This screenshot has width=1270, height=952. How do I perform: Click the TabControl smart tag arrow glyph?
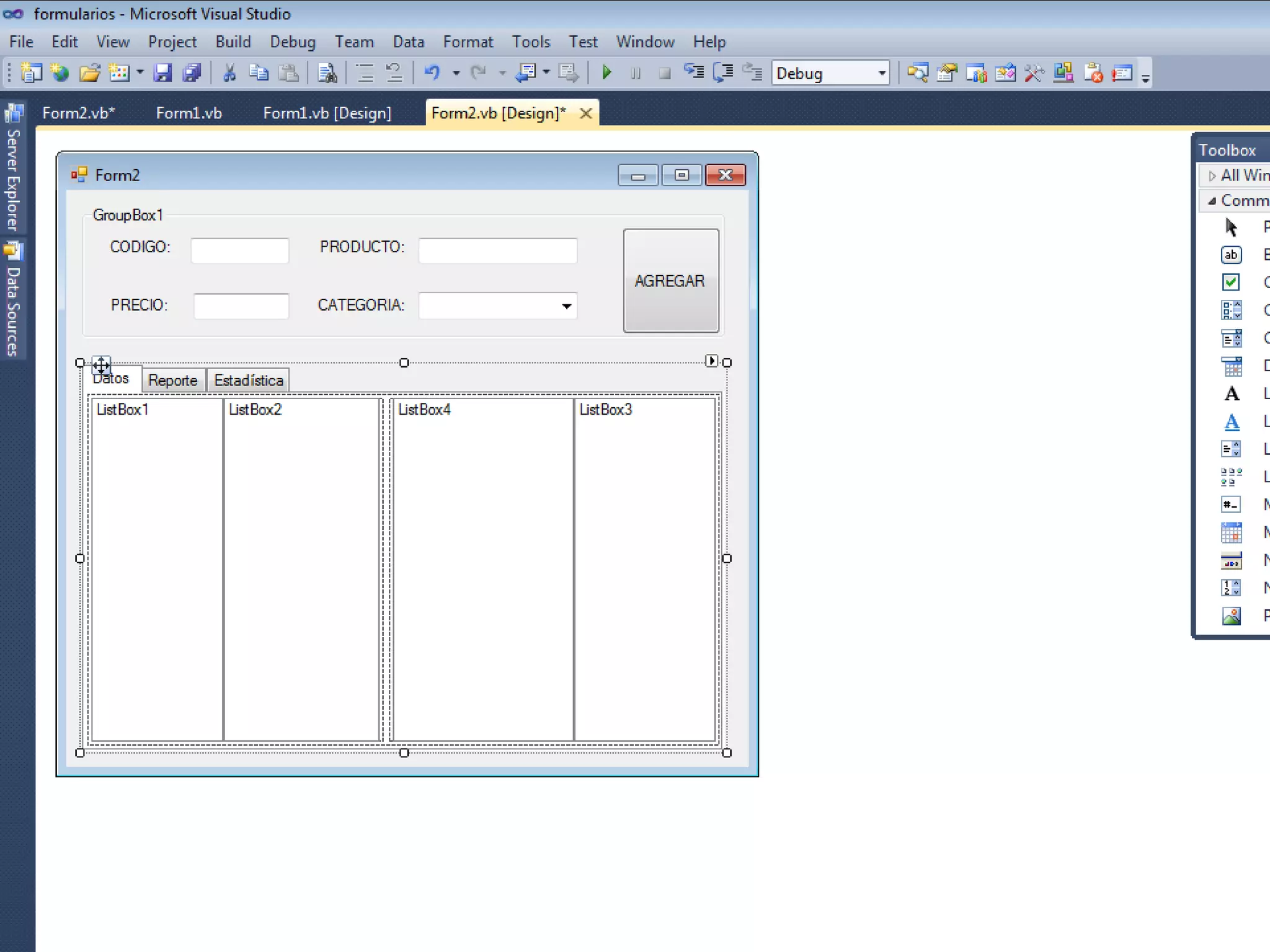(x=711, y=361)
